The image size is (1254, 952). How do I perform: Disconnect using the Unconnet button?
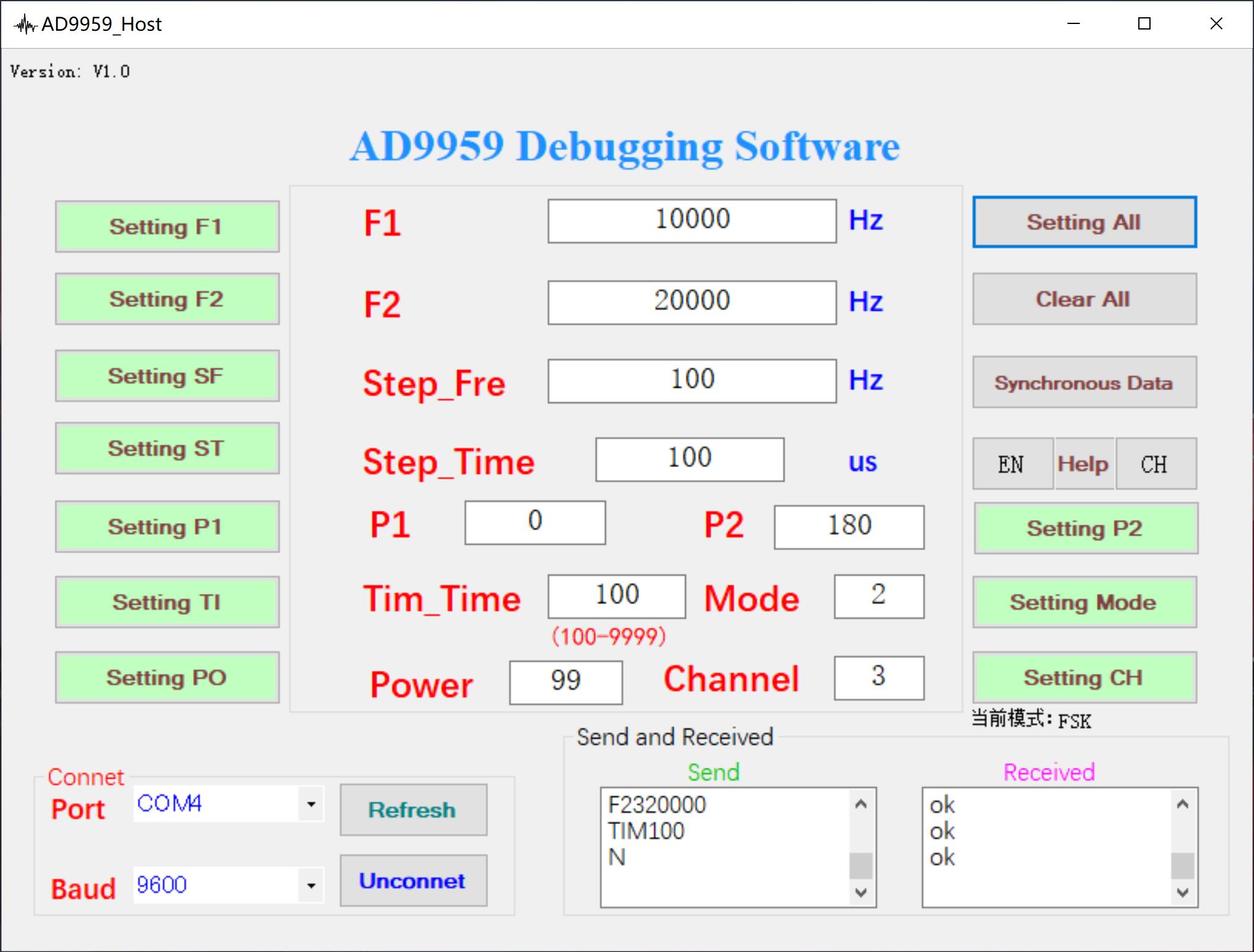(x=413, y=881)
